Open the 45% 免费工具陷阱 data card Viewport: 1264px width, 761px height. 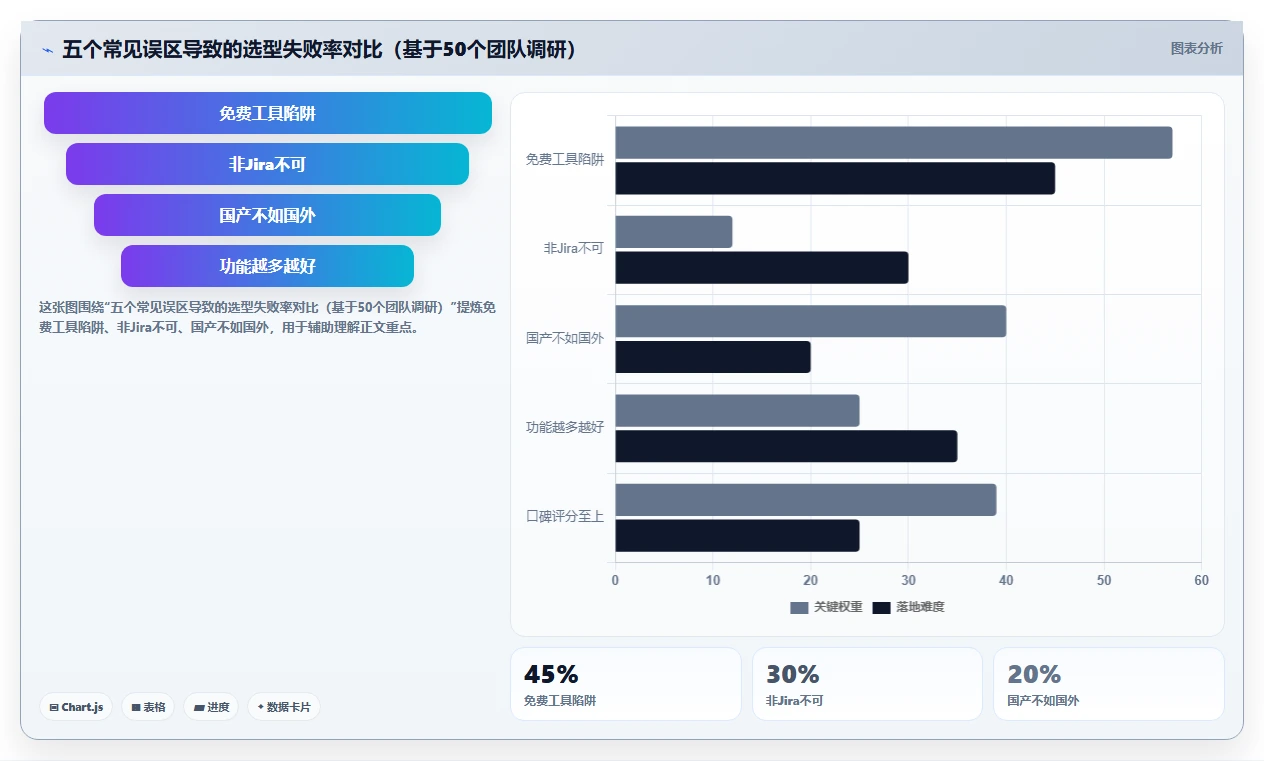coord(626,684)
